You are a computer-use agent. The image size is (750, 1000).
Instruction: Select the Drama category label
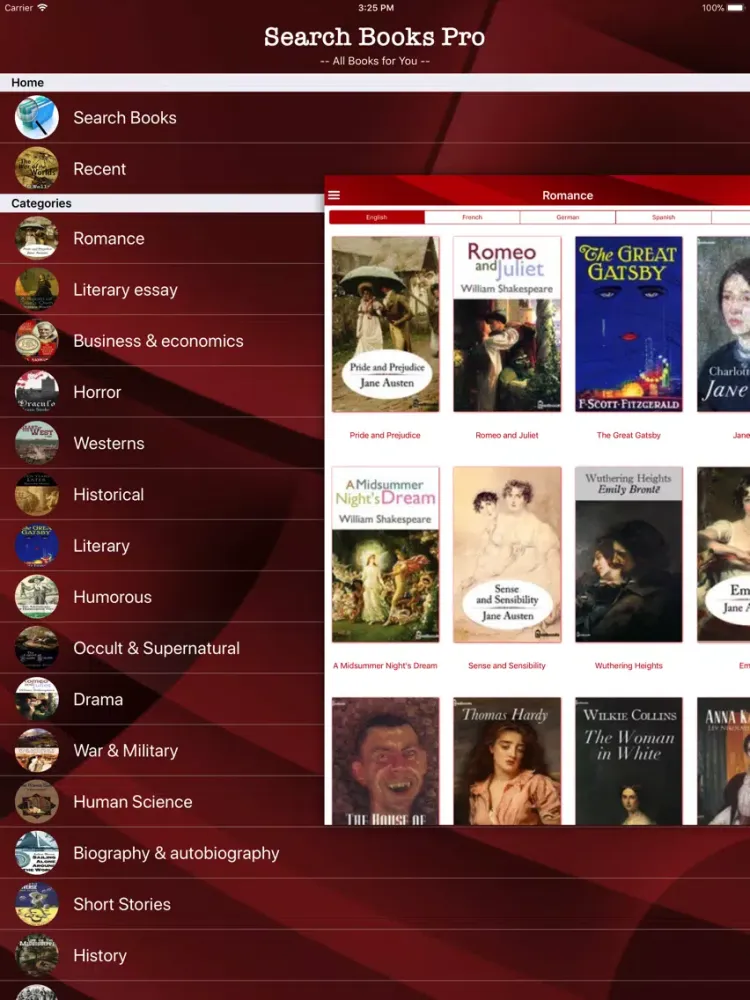pyautogui.click(x=98, y=700)
